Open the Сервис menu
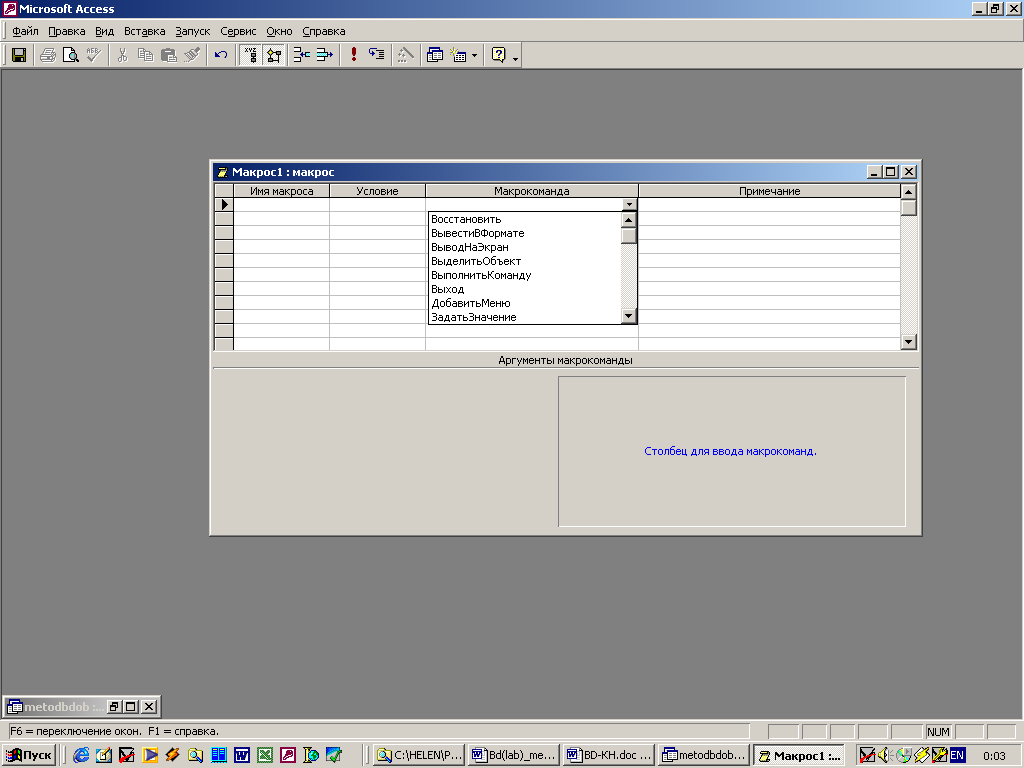This screenshot has width=1024, height=768. tap(238, 31)
